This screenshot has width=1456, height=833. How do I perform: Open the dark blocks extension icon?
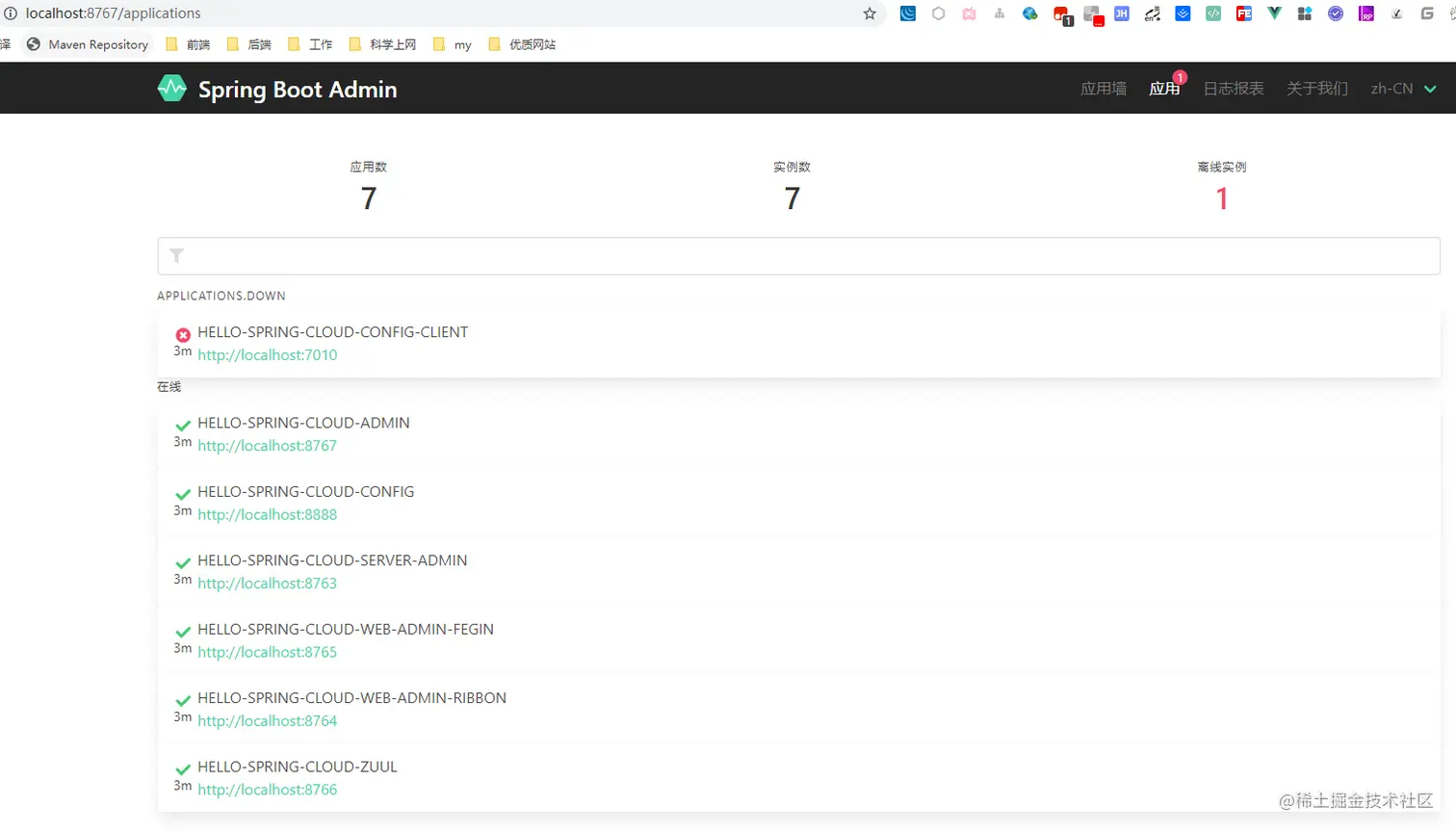[x=1305, y=13]
